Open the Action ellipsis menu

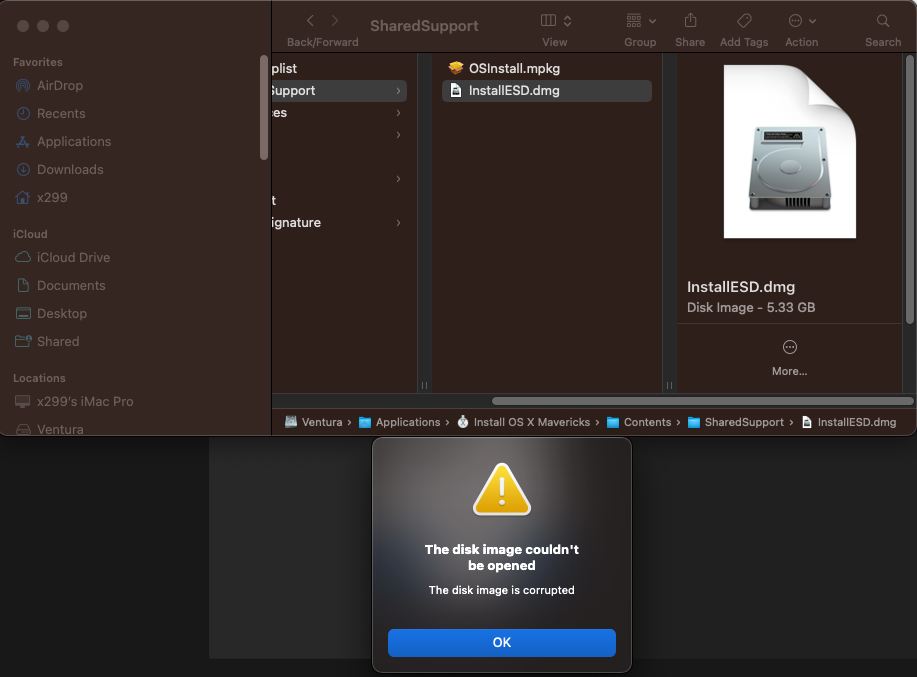point(795,21)
